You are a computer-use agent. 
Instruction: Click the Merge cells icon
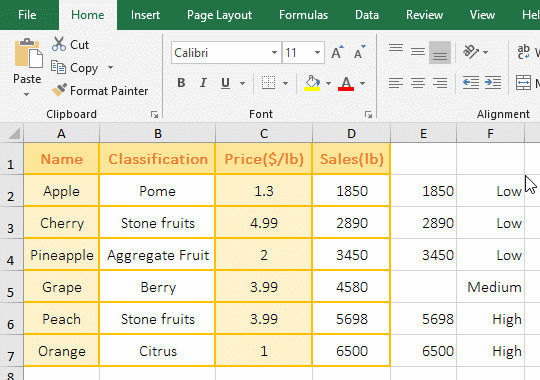(523, 83)
